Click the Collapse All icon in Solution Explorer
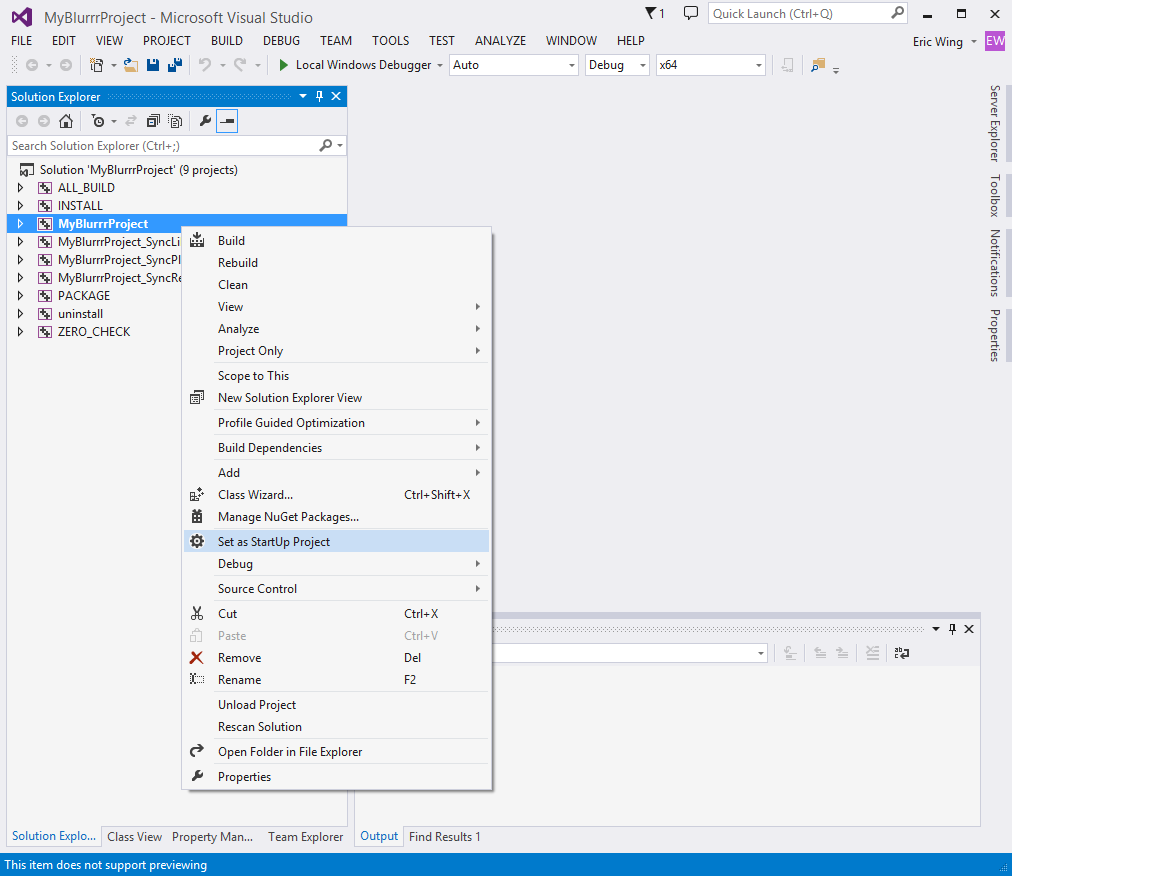The image size is (1152, 876). pos(153,121)
